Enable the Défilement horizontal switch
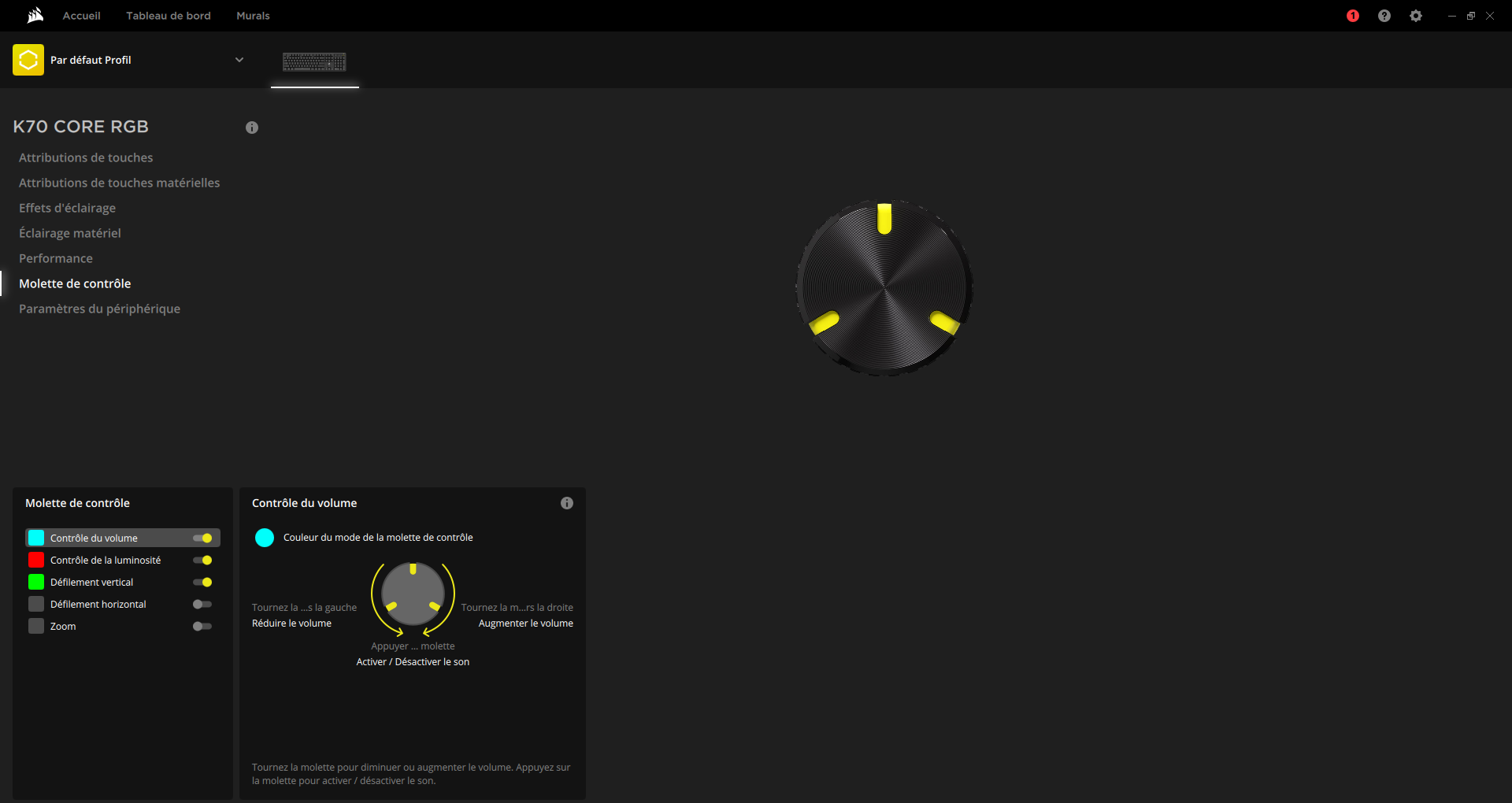The width and height of the screenshot is (1512, 803). [x=202, y=605]
